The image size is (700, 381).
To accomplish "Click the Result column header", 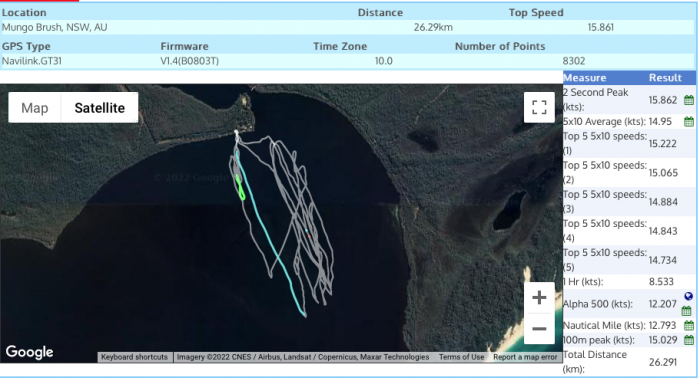I will 665,78.
